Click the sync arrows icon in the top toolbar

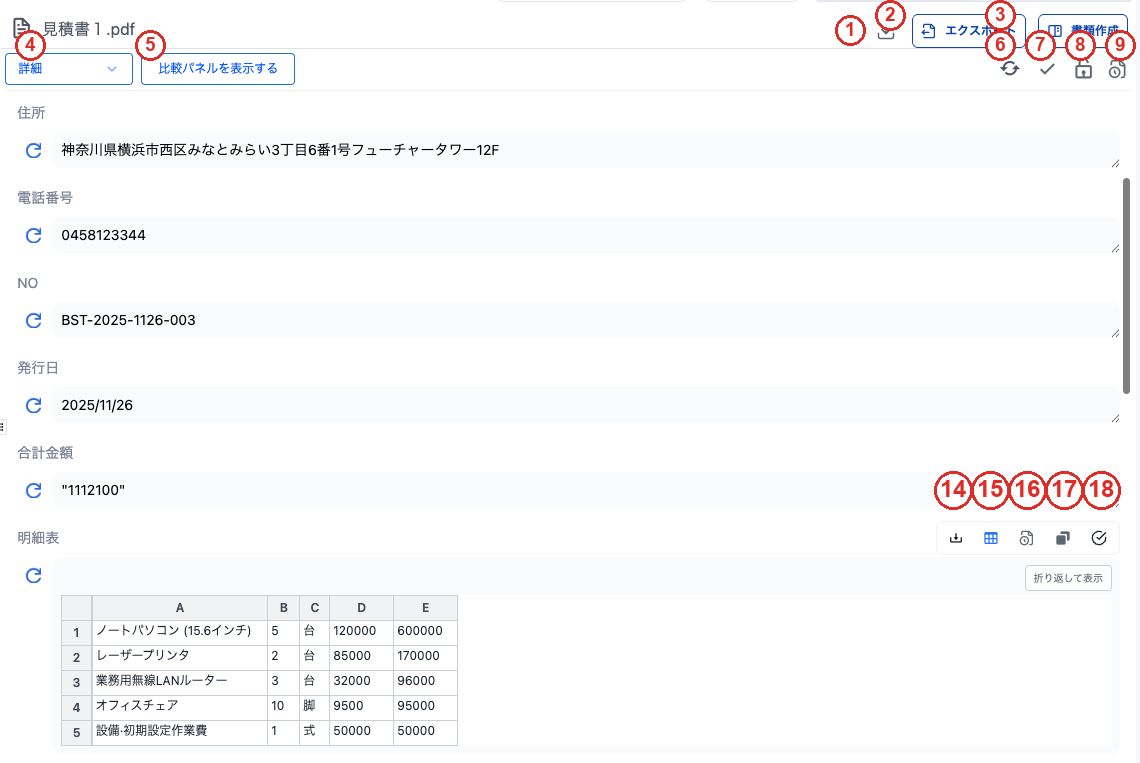coord(1009,69)
